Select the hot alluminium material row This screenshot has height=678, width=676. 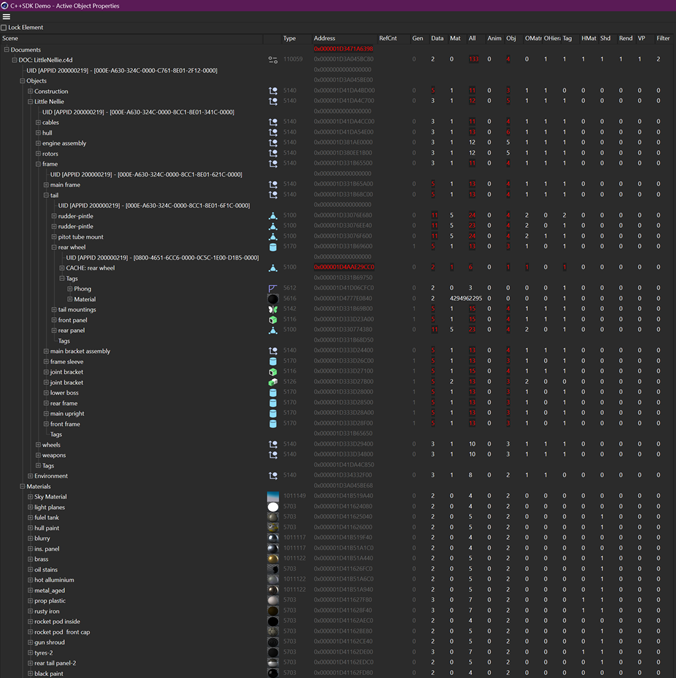337,580
